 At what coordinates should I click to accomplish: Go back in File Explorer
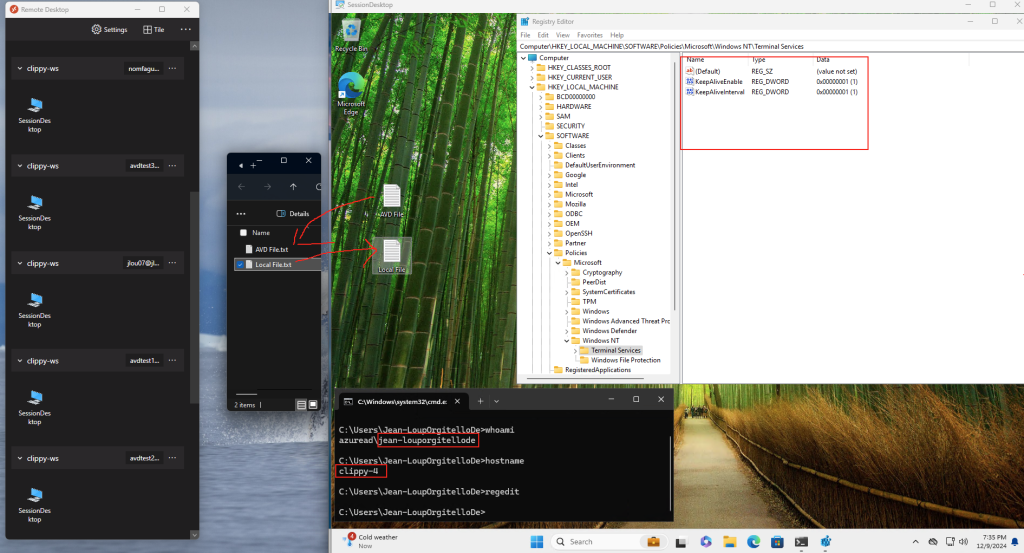pos(241,187)
